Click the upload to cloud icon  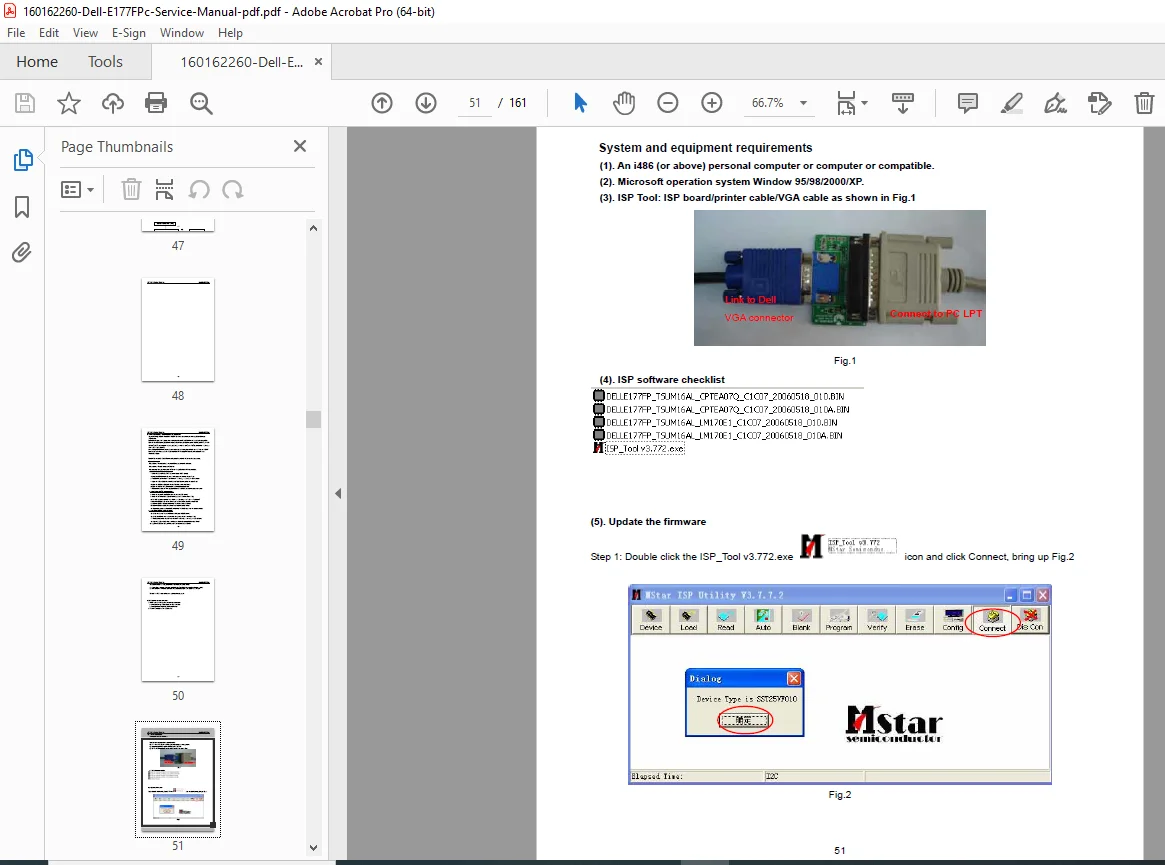[112, 103]
